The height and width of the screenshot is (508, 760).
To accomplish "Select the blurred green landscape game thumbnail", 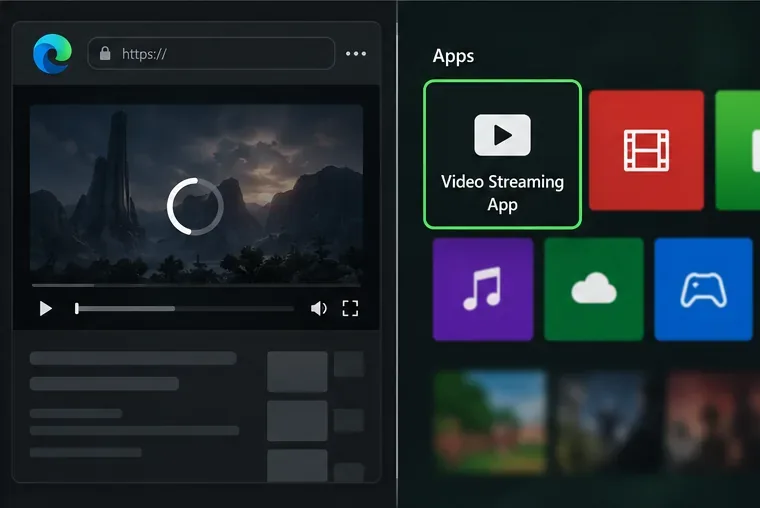I will 490,421.
